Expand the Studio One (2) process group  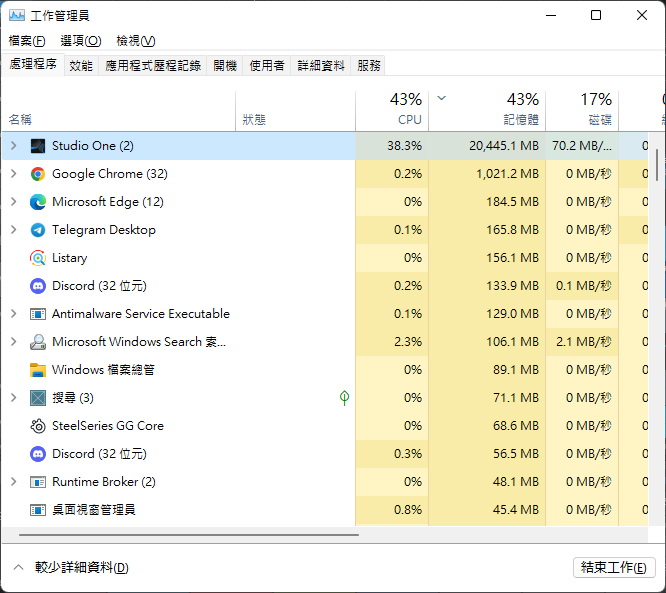[14, 146]
